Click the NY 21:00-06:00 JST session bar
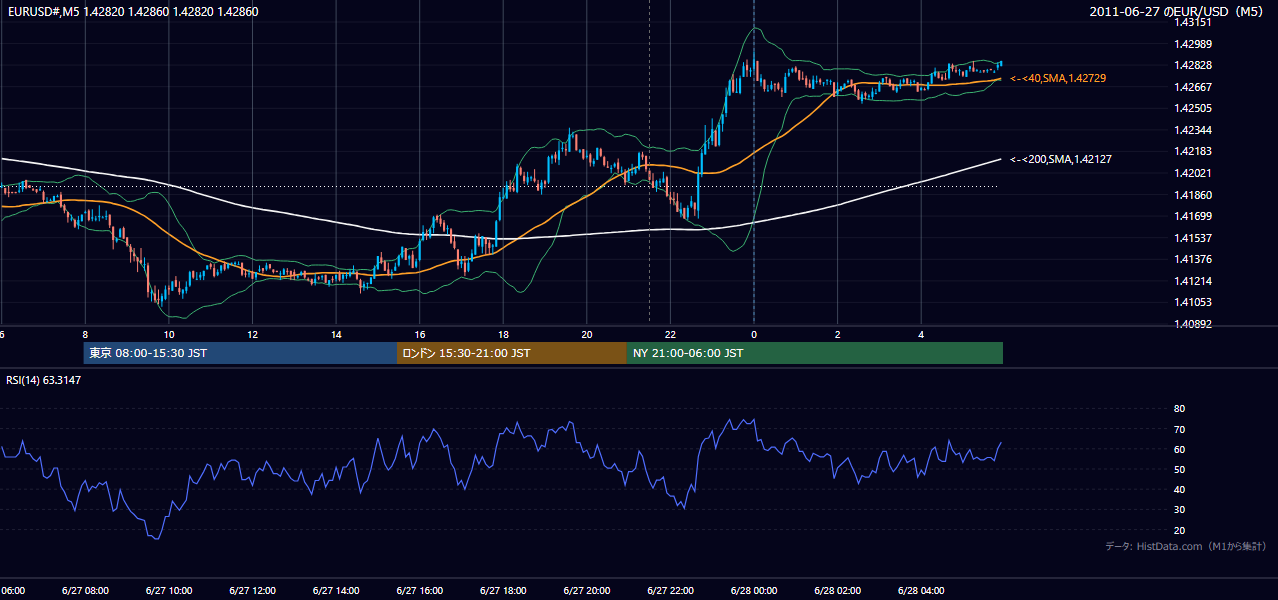Screen dimensions: 1278x600 [815, 353]
